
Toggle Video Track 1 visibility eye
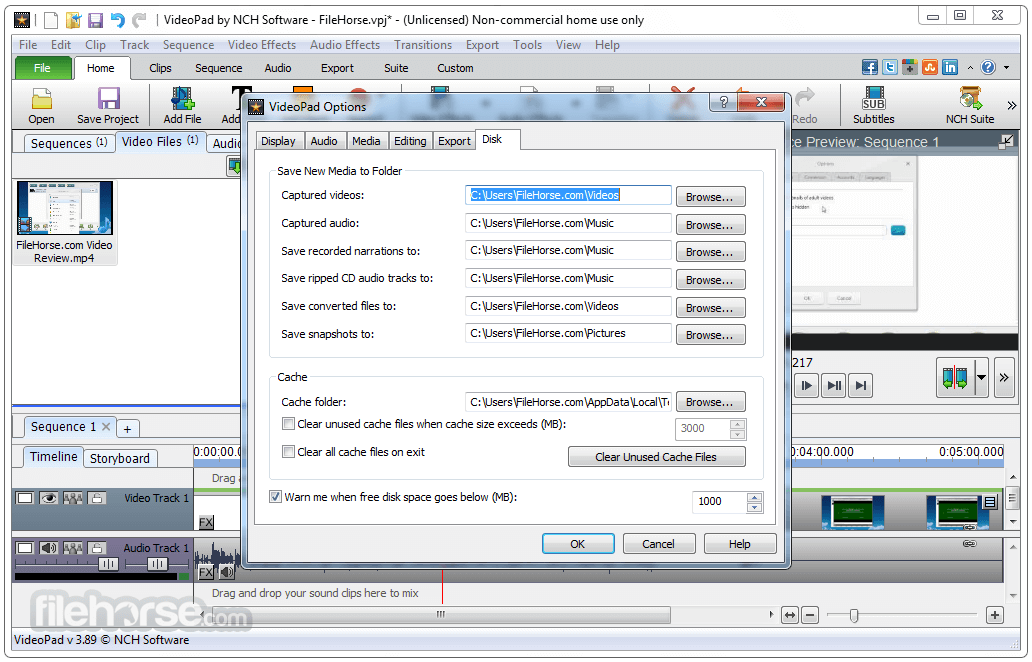click(x=49, y=498)
